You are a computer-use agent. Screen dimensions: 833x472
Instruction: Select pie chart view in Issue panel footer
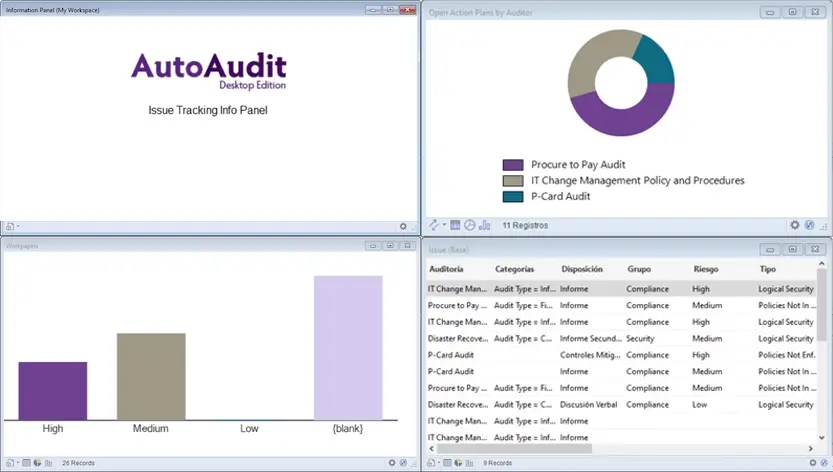tap(458, 463)
